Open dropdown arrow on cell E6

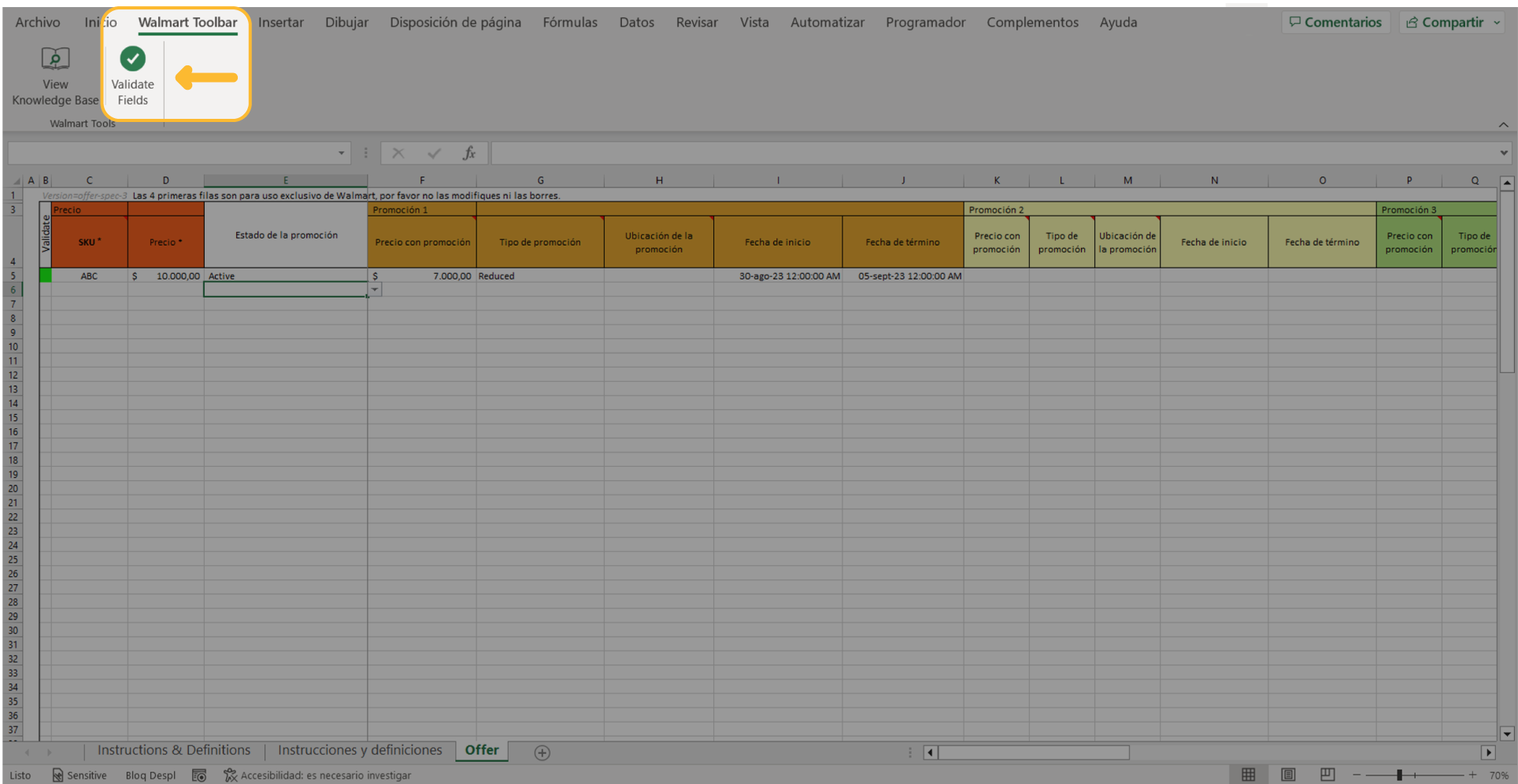(x=375, y=290)
